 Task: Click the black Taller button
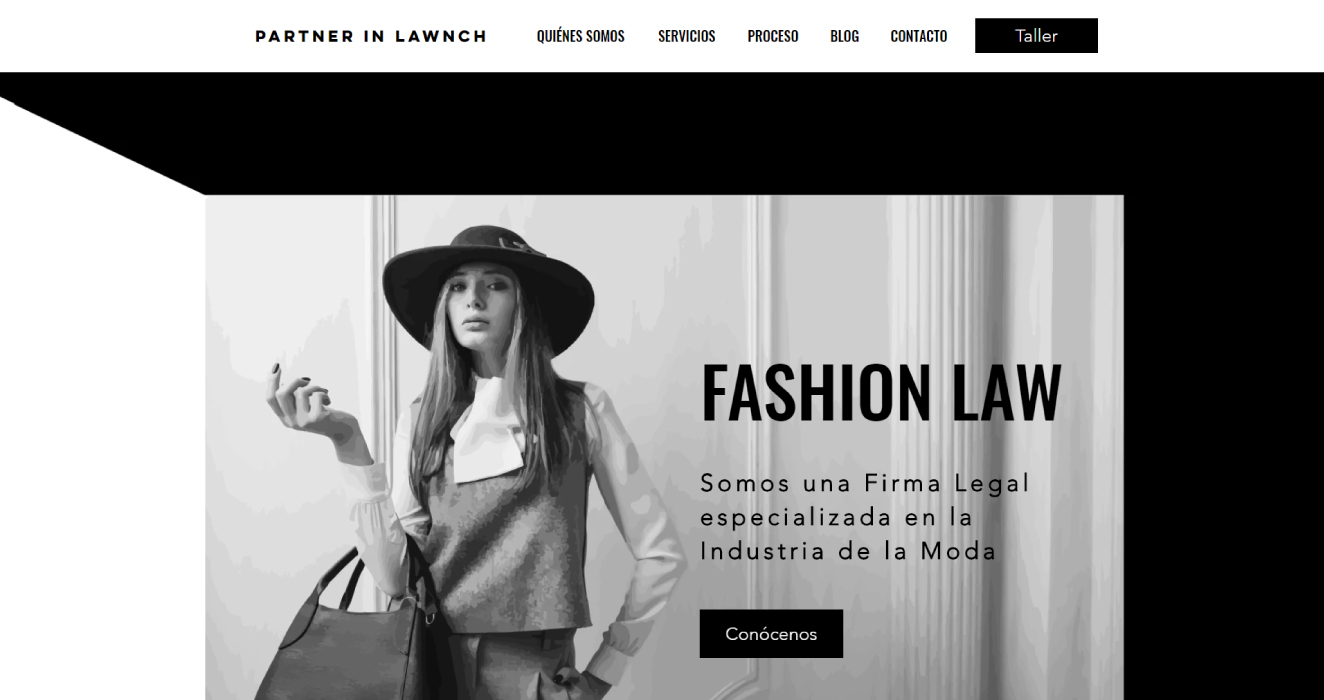coord(1036,35)
